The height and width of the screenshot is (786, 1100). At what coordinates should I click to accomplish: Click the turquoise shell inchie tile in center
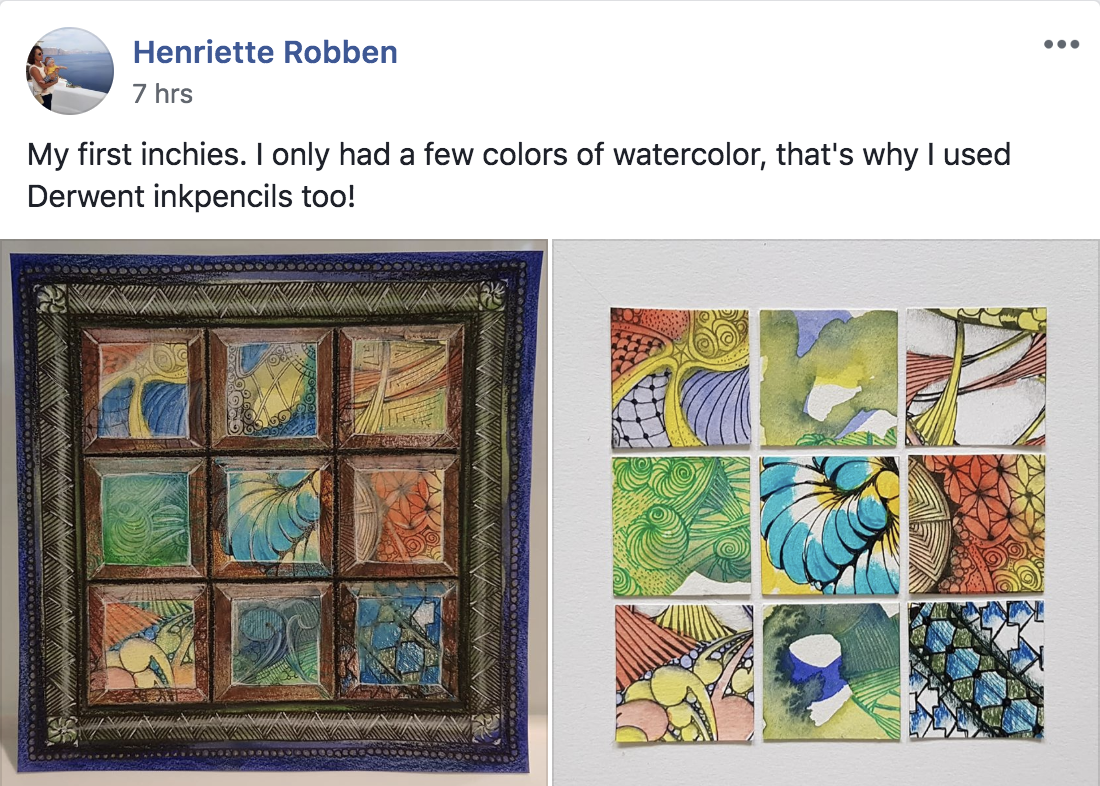point(830,525)
